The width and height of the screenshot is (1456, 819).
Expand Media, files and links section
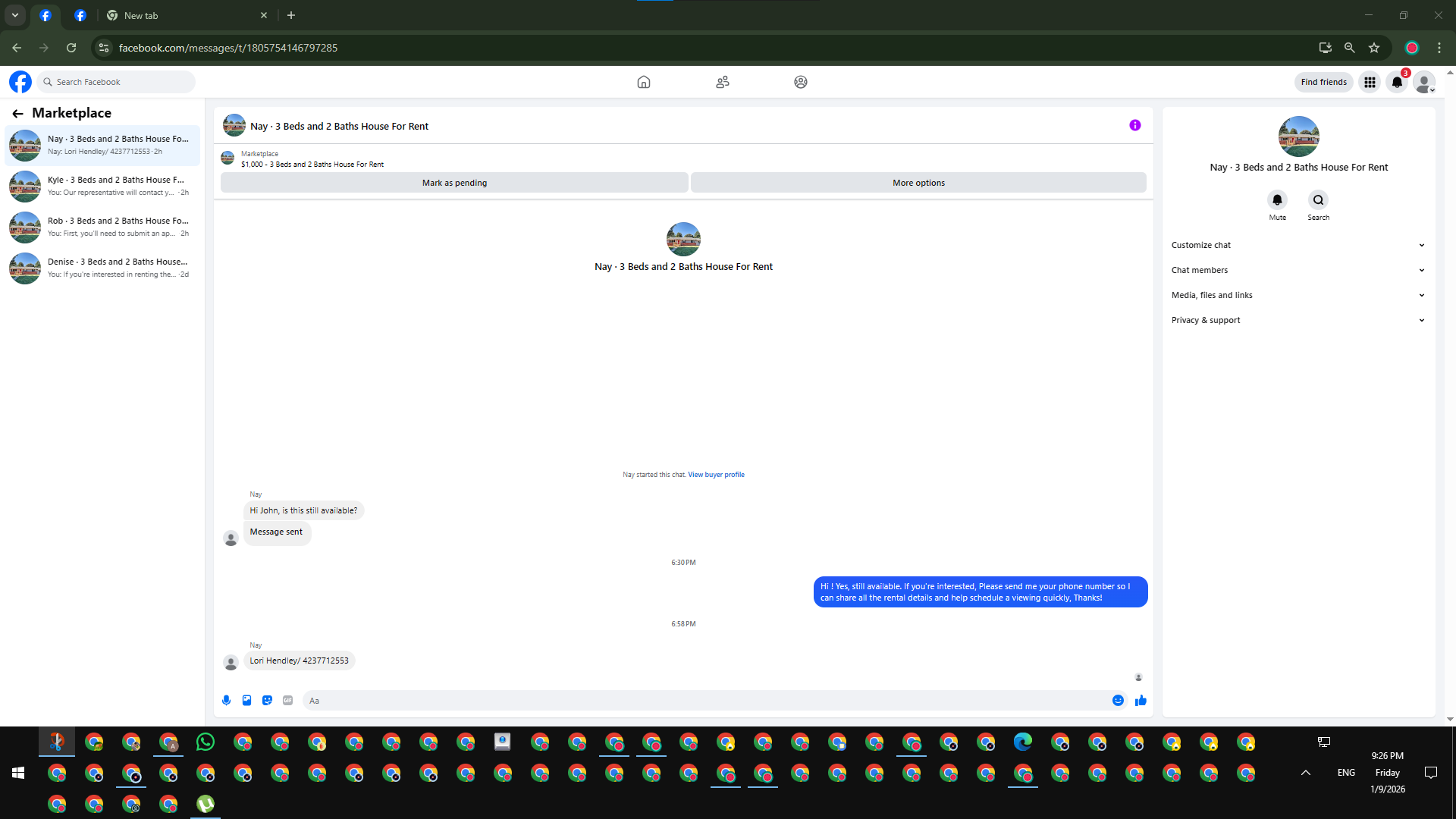pyautogui.click(x=1298, y=295)
